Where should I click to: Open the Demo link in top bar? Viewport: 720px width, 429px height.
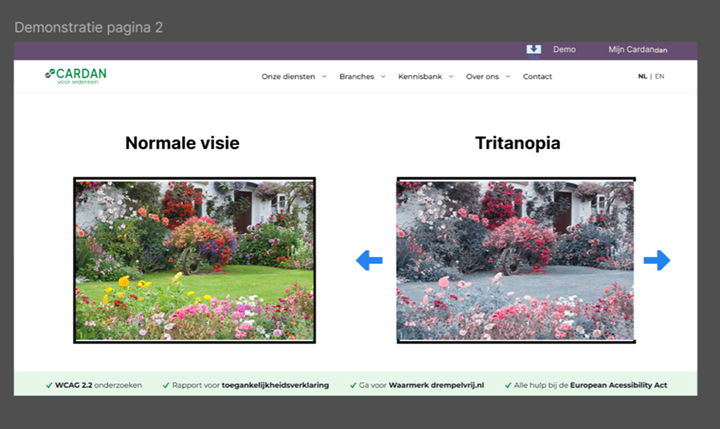[x=564, y=49]
